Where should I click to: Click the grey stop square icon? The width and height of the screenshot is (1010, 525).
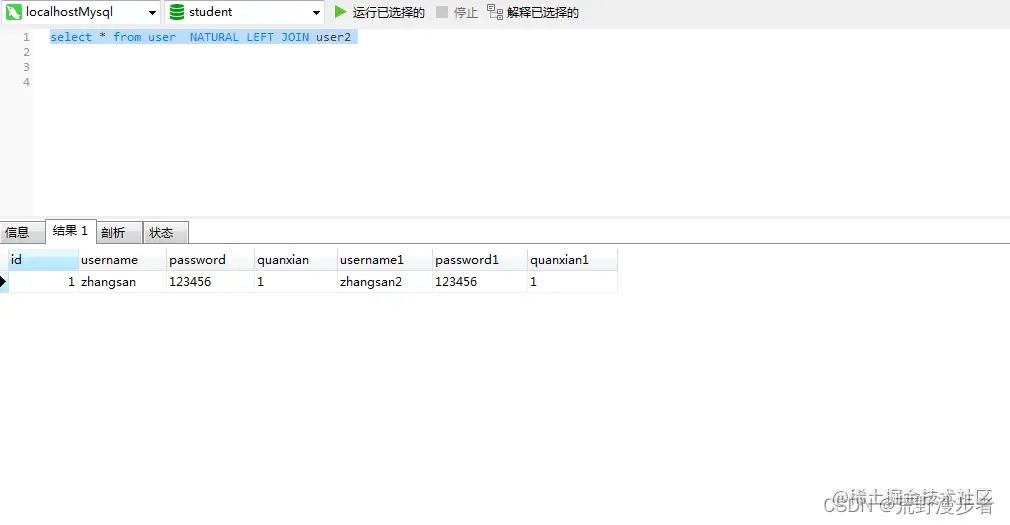coord(442,12)
